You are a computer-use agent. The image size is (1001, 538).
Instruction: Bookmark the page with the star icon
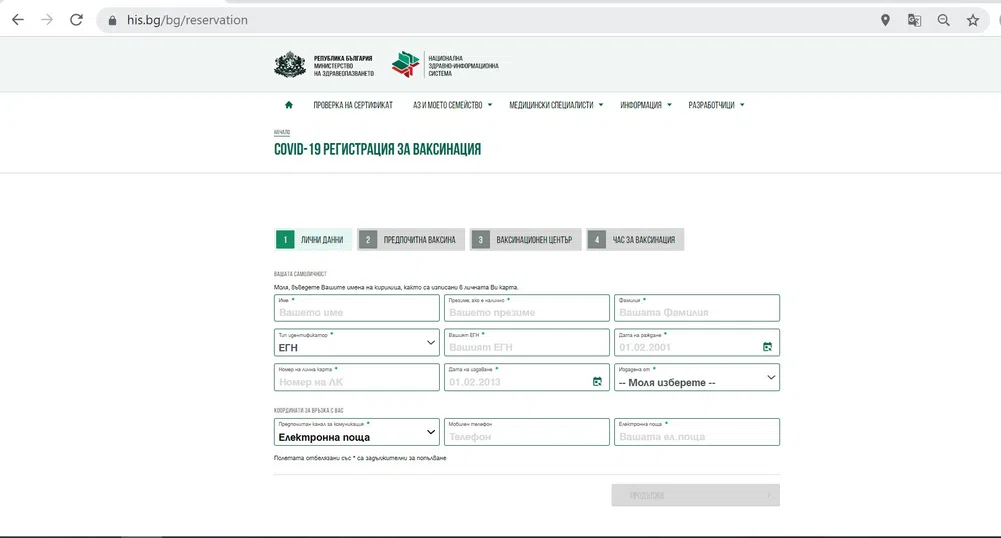click(973, 20)
